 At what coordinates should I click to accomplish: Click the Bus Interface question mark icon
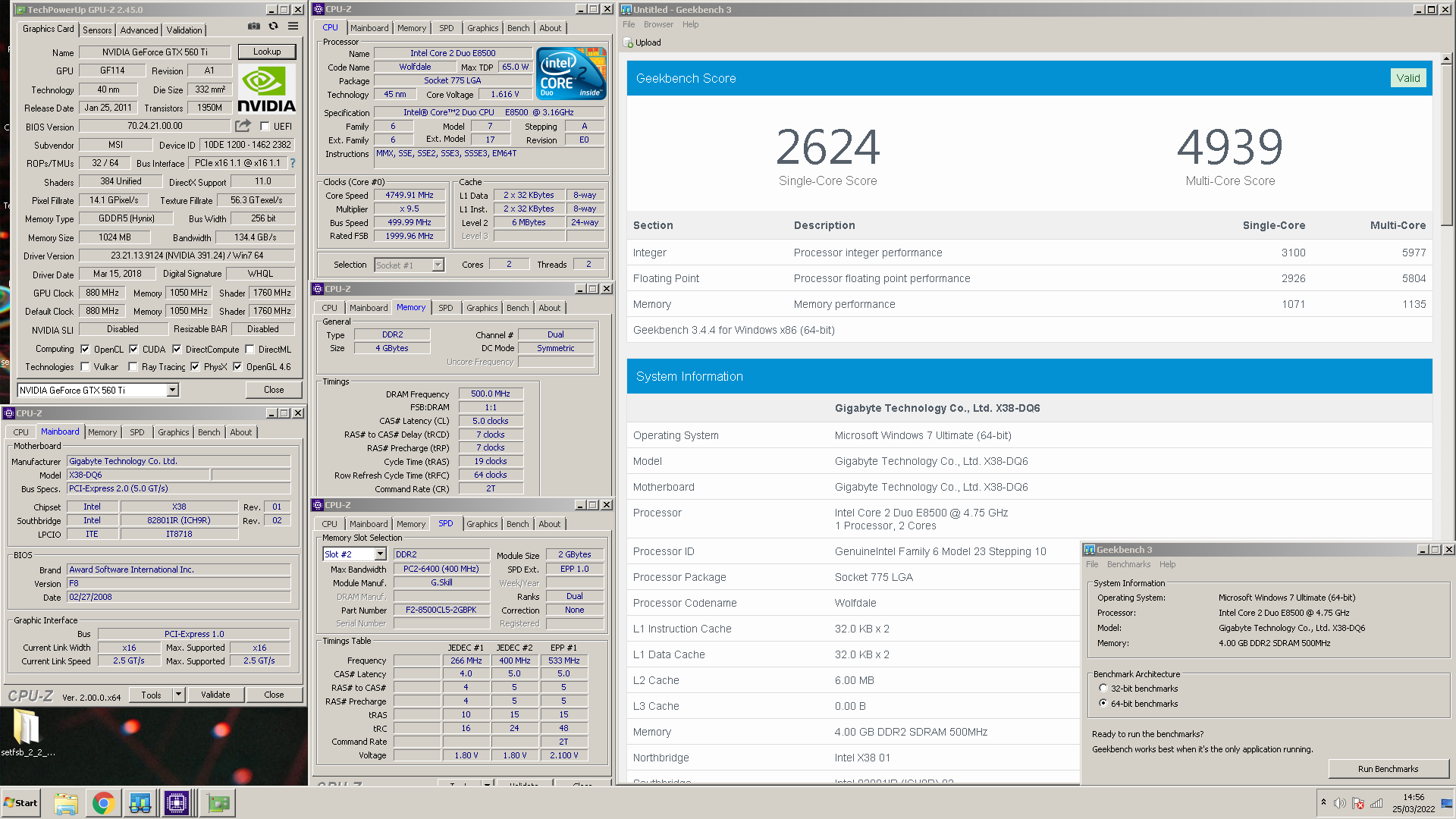[x=293, y=163]
